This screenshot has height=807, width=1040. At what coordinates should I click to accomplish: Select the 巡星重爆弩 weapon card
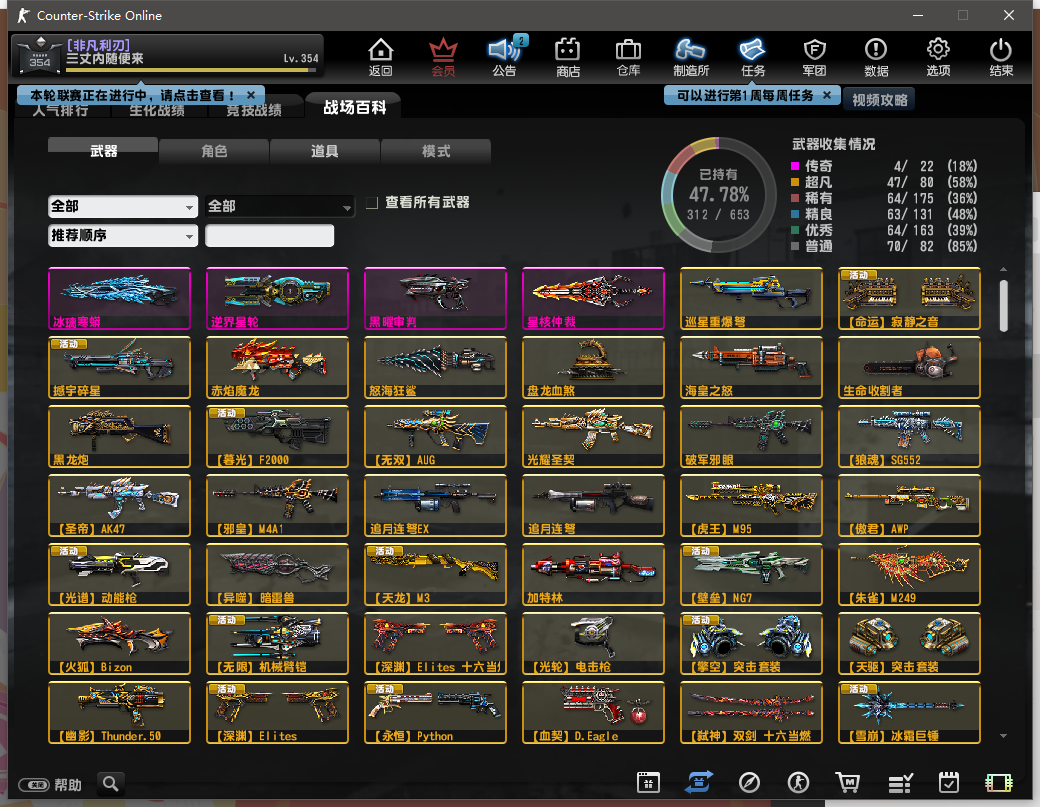(x=751, y=298)
